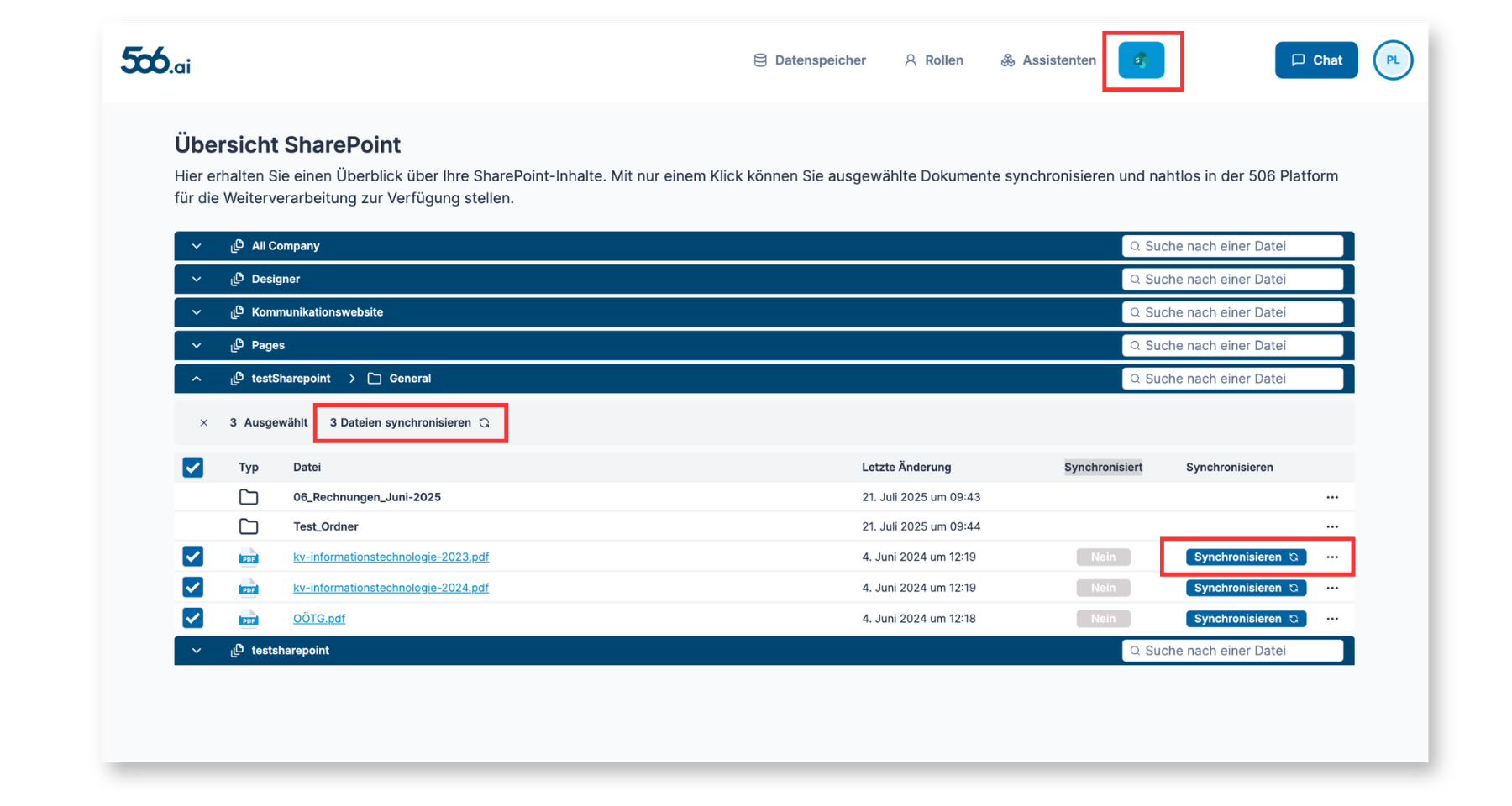The height and width of the screenshot is (806, 1512).
Task: Click 3 Dateien synchronisieren
Action: [410, 422]
